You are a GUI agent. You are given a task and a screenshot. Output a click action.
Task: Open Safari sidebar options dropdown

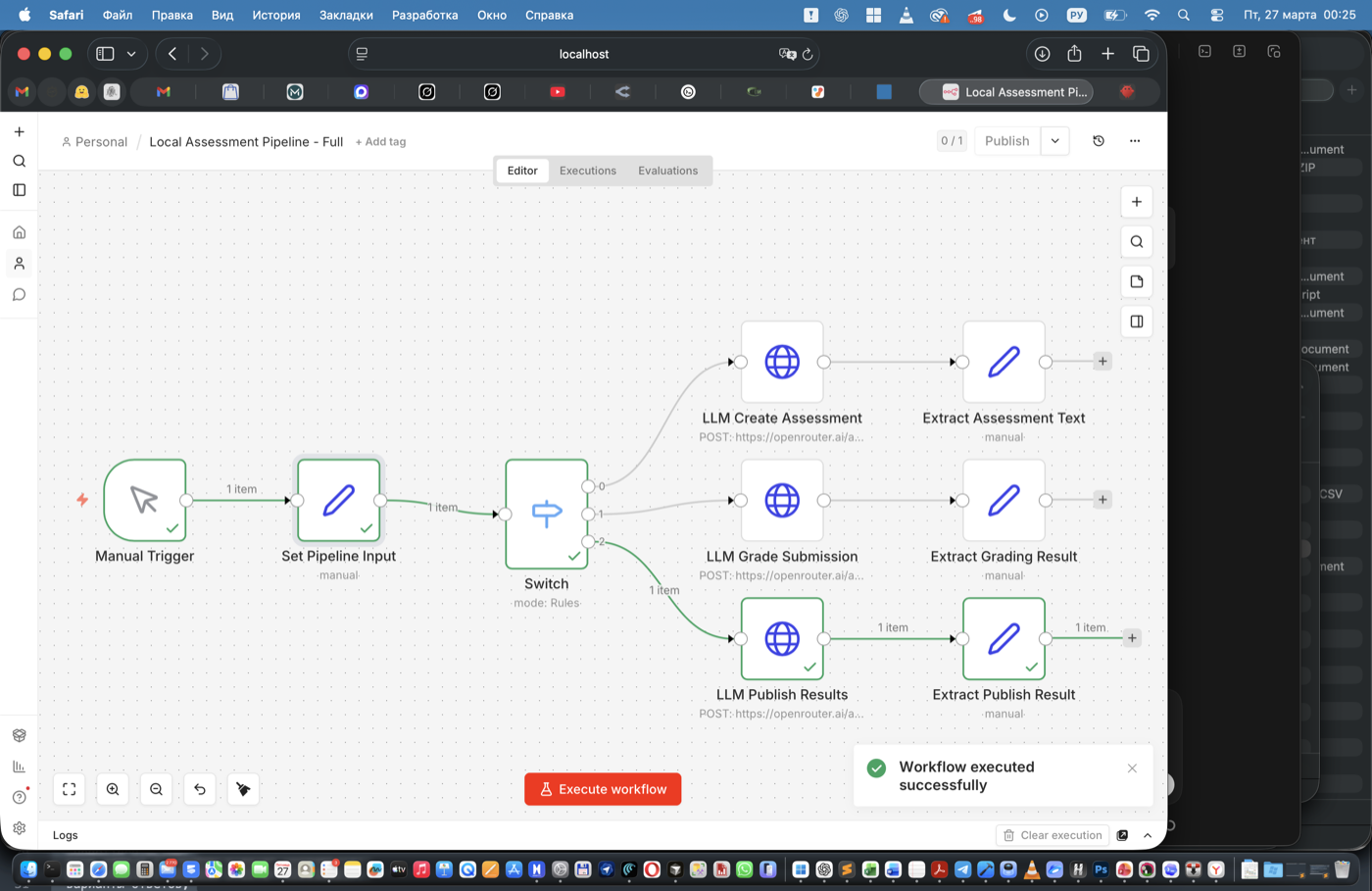point(131,54)
